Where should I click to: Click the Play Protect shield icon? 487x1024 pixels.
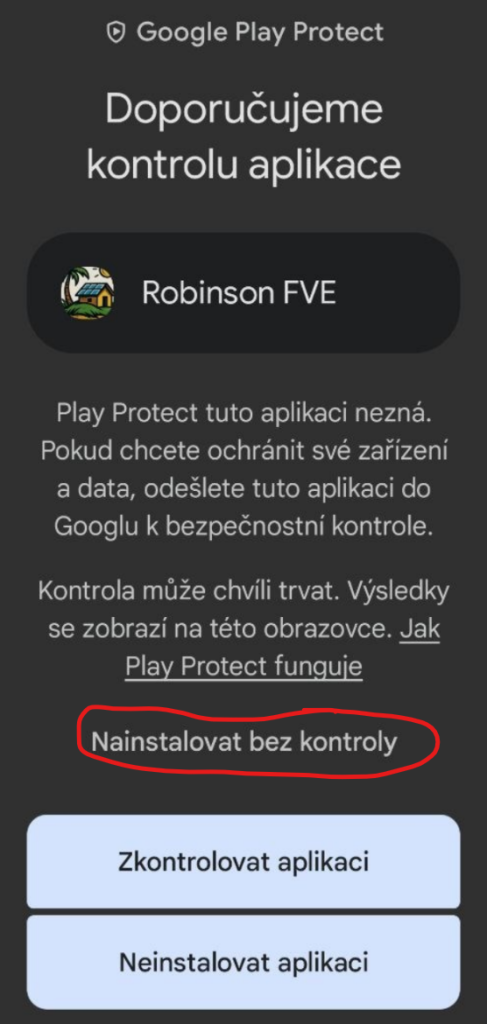click(x=116, y=32)
